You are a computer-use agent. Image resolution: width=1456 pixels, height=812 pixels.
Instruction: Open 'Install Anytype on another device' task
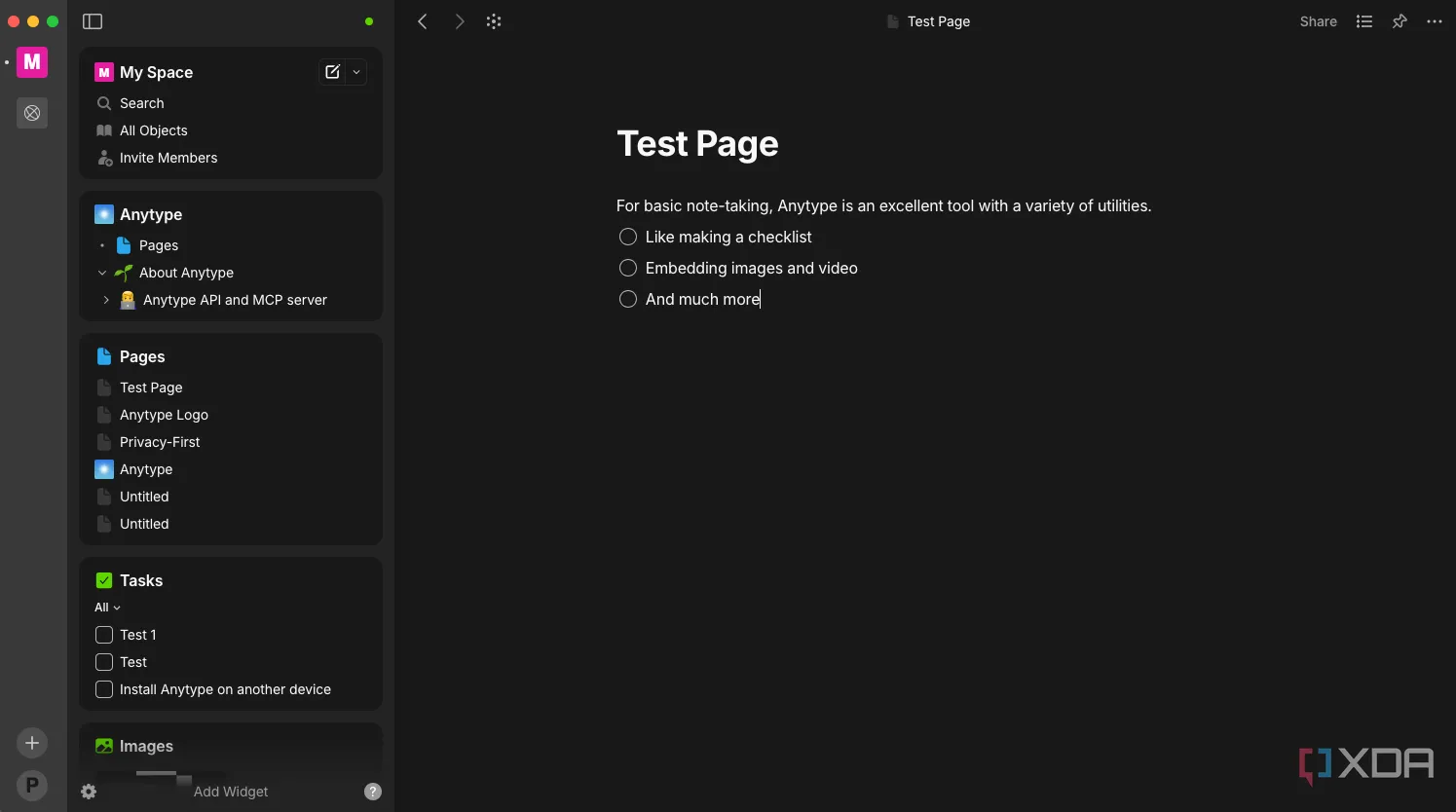tap(225, 689)
